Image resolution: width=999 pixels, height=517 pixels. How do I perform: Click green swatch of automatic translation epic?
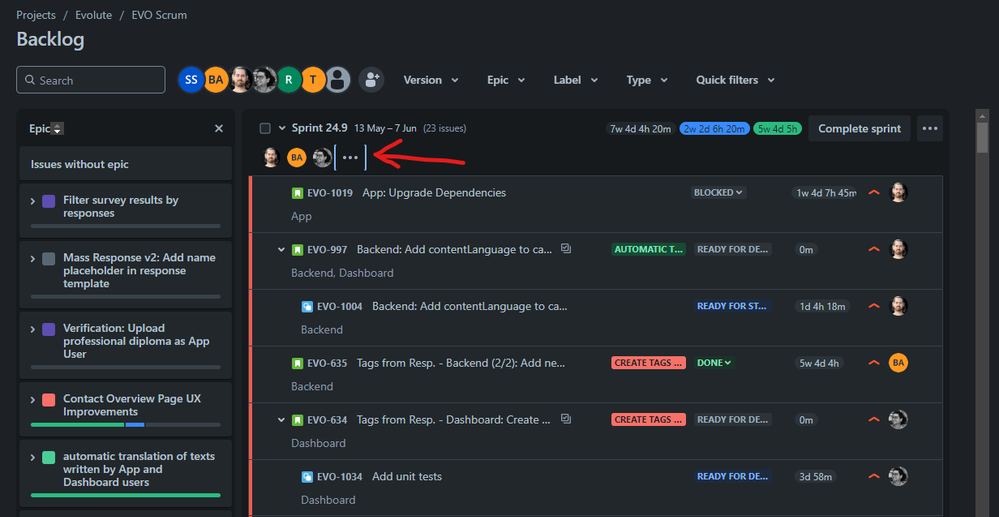pos(48,457)
